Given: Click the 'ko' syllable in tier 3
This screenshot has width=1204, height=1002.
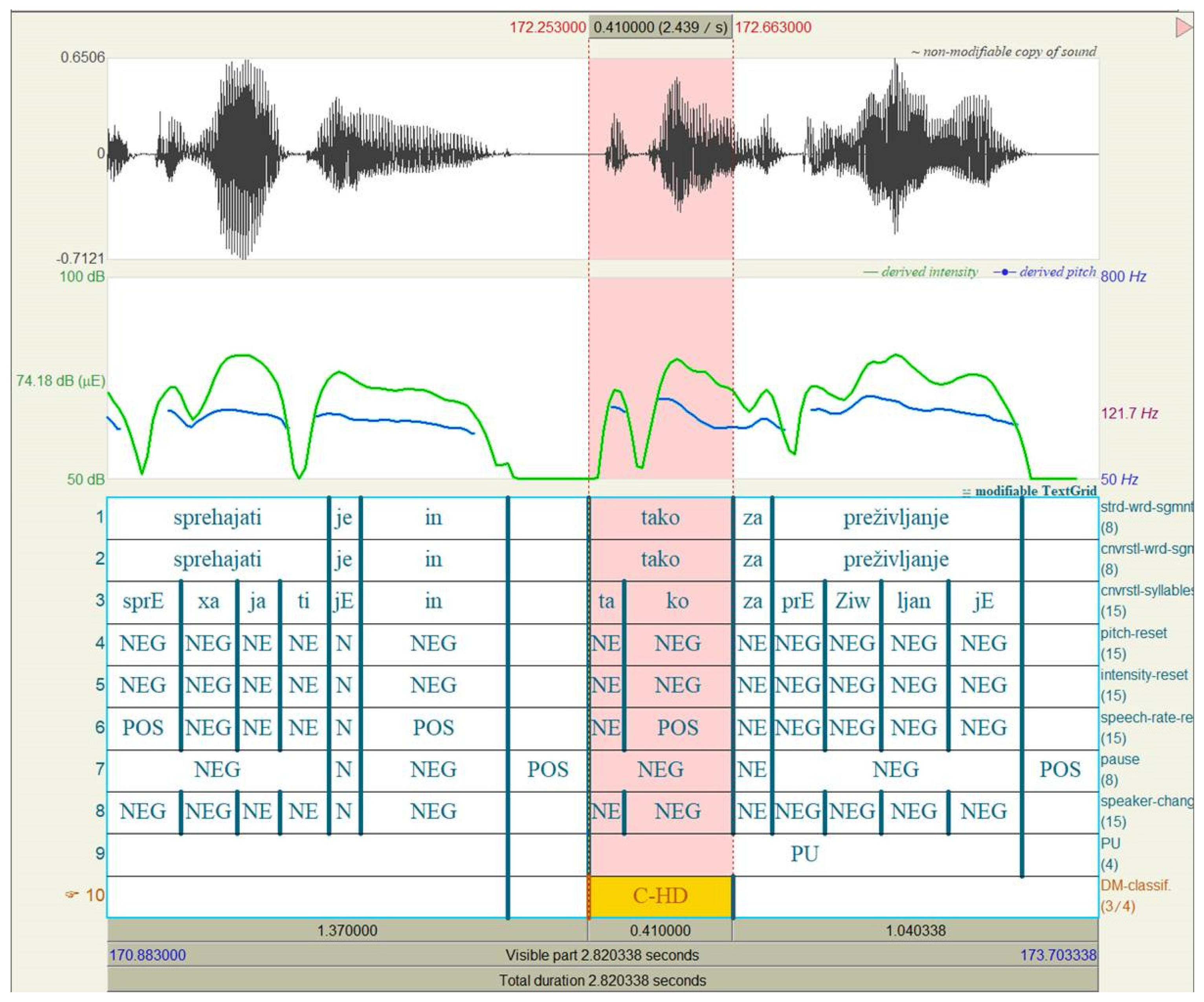Looking at the screenshot, I should pyautogui.click(x=677, y=601).
